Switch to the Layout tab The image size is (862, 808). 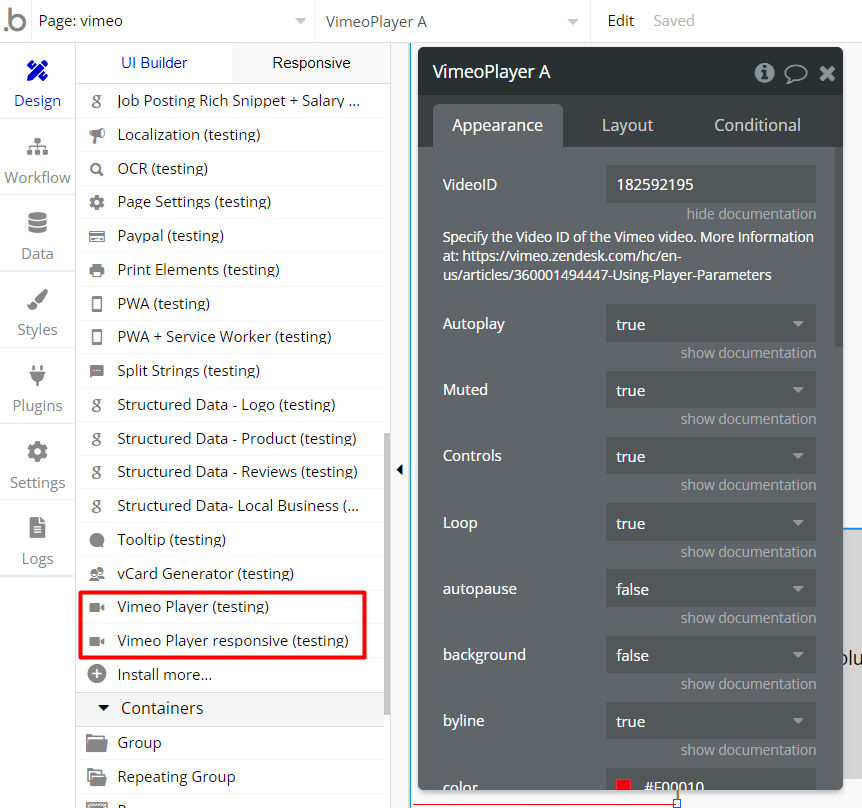[x=627, y=125]
